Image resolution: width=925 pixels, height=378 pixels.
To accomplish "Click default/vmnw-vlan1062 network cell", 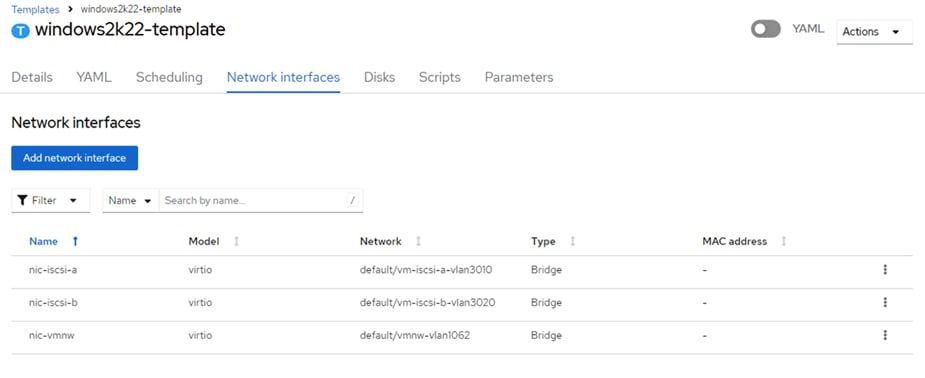I will pos(415,336).
